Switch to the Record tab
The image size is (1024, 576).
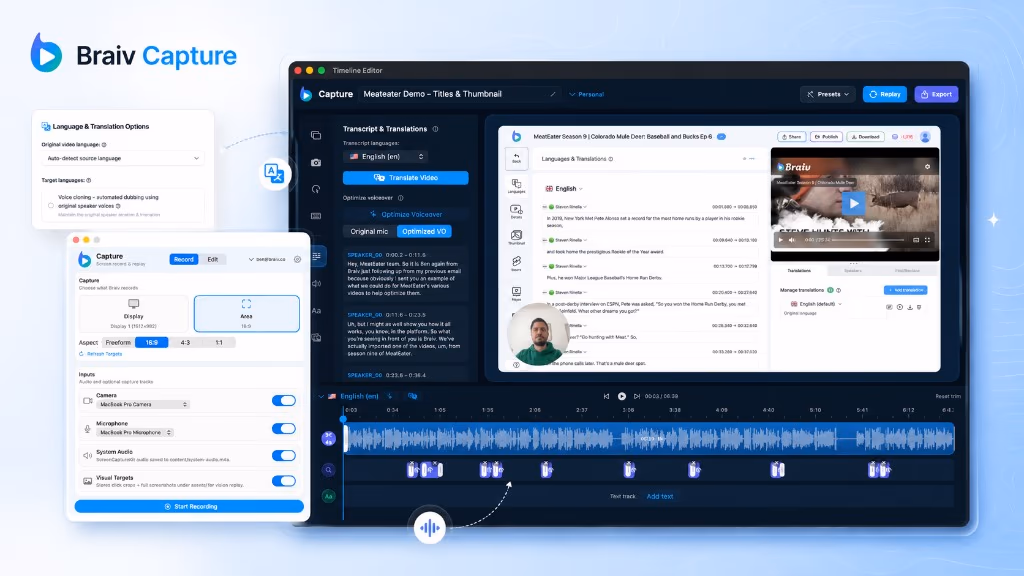pyautogui.click(x=184, y=259)
